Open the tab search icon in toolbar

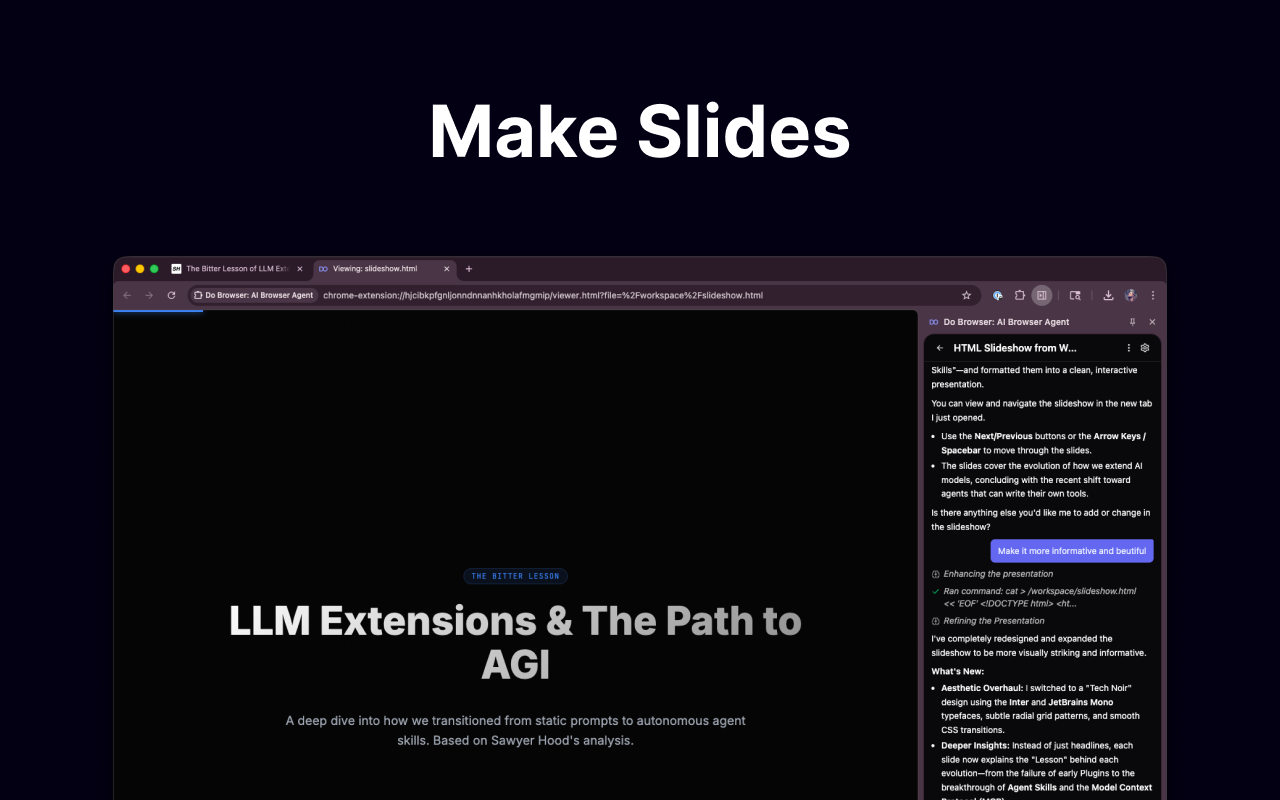(x=1075, y=295)
